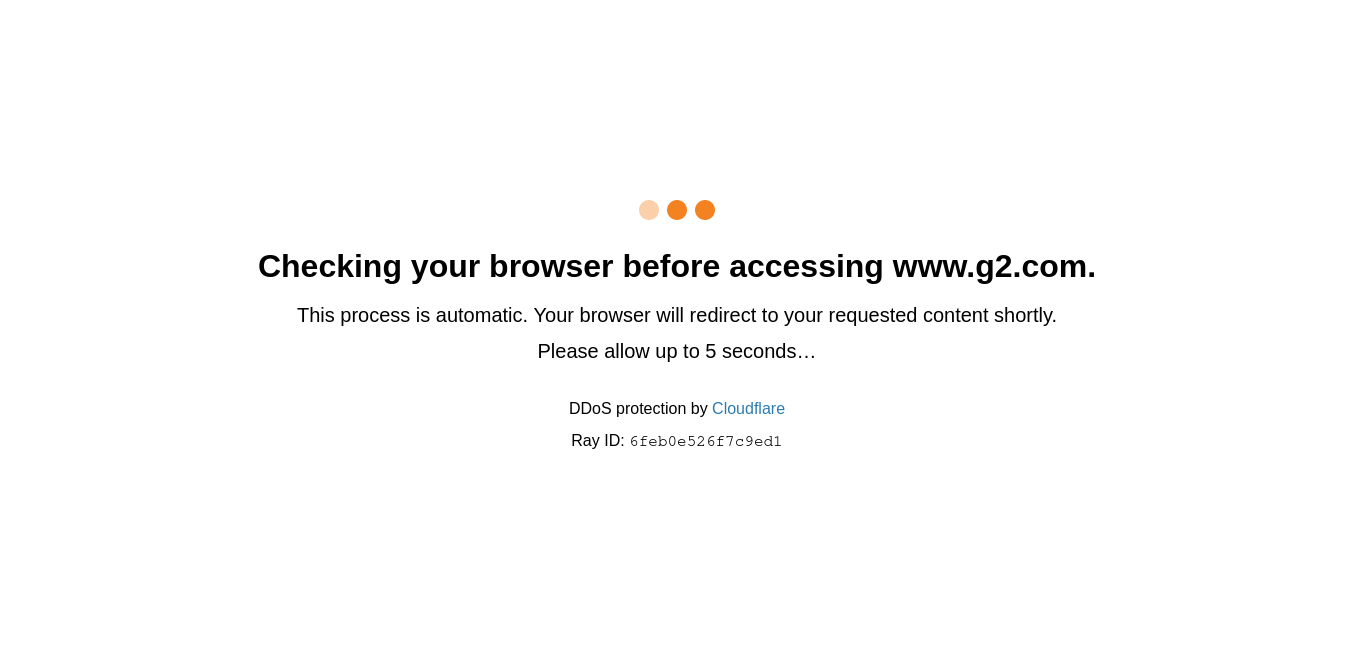Click the word 'your' in the bold heading
The width and height of the screenshot is (1366, 654).
tap(445, 266)
